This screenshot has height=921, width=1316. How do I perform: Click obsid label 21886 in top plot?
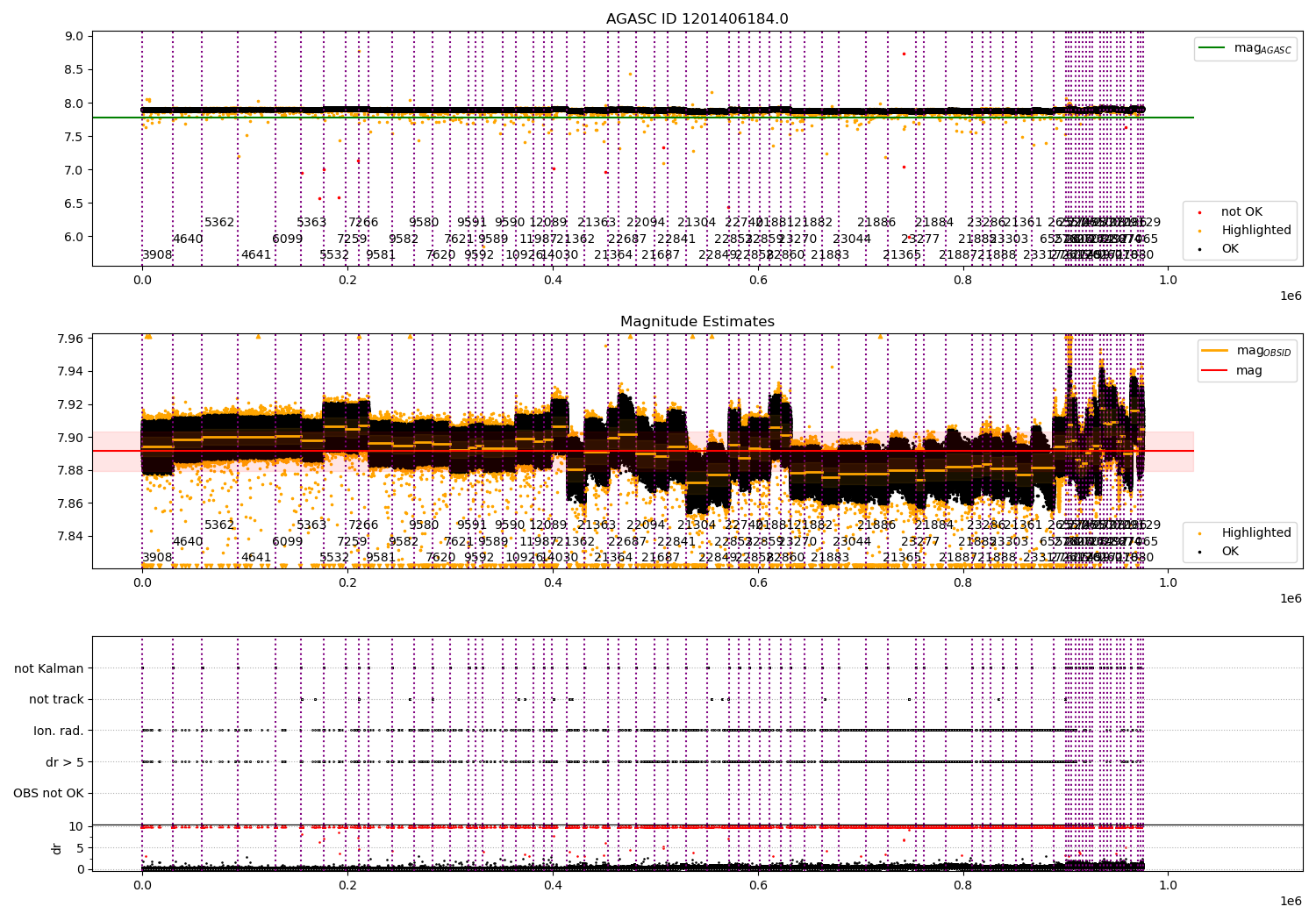click(x=876, y=223)
